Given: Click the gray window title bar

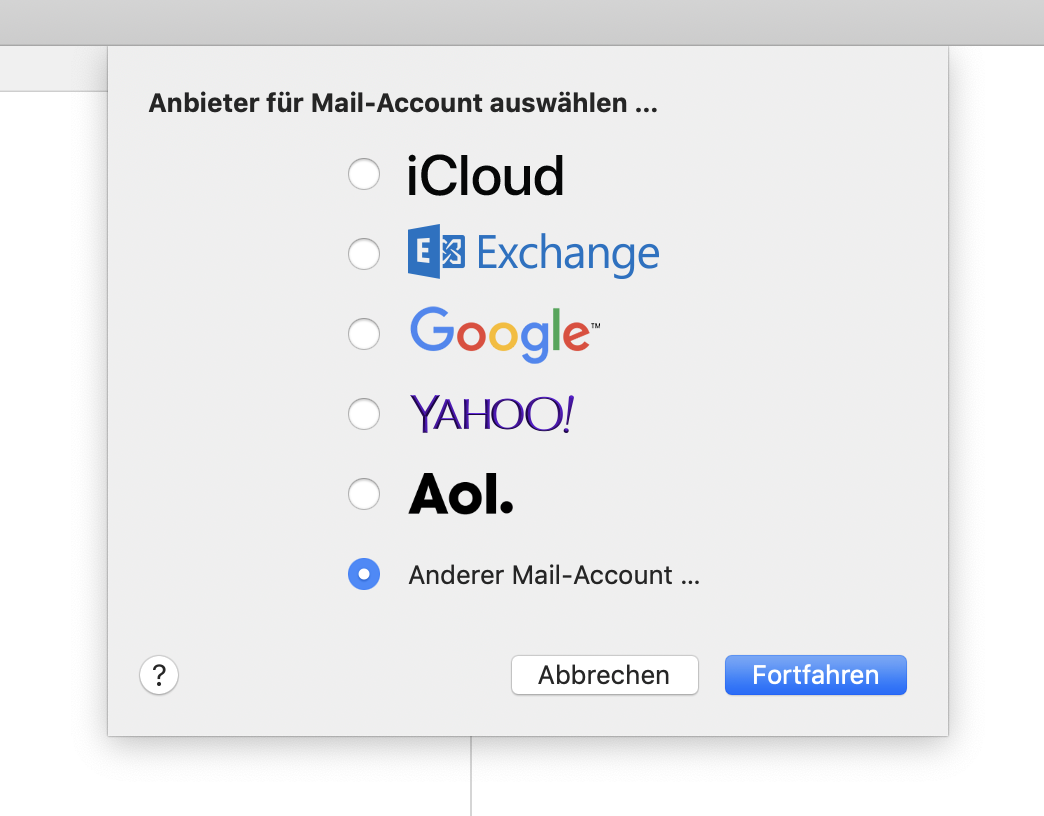Looking at the screenshot, I should 522,22.
